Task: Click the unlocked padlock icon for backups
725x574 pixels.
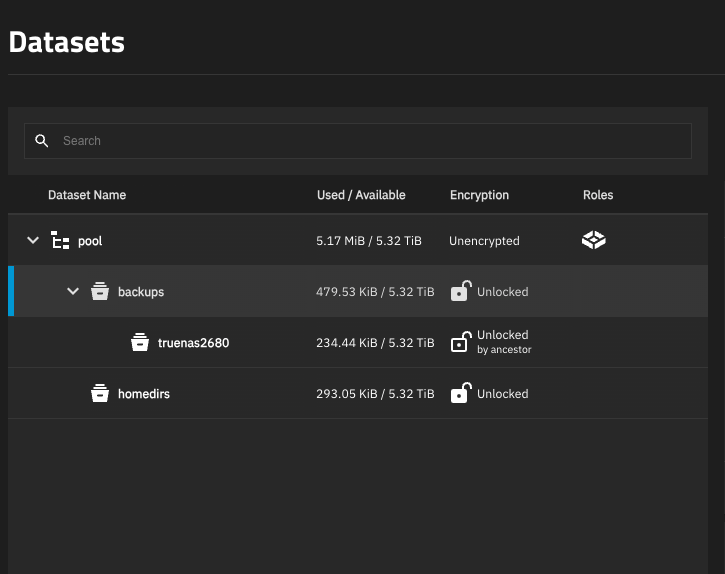Action: [x=461, y=291]
